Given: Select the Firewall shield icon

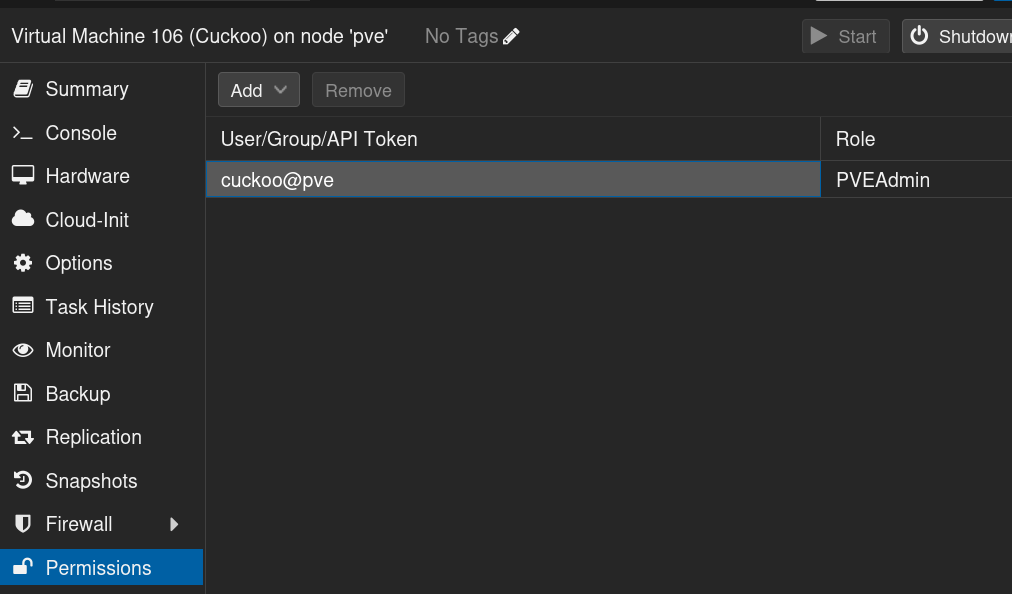Looking at the screenshot, I should click(x=22, y=524).
